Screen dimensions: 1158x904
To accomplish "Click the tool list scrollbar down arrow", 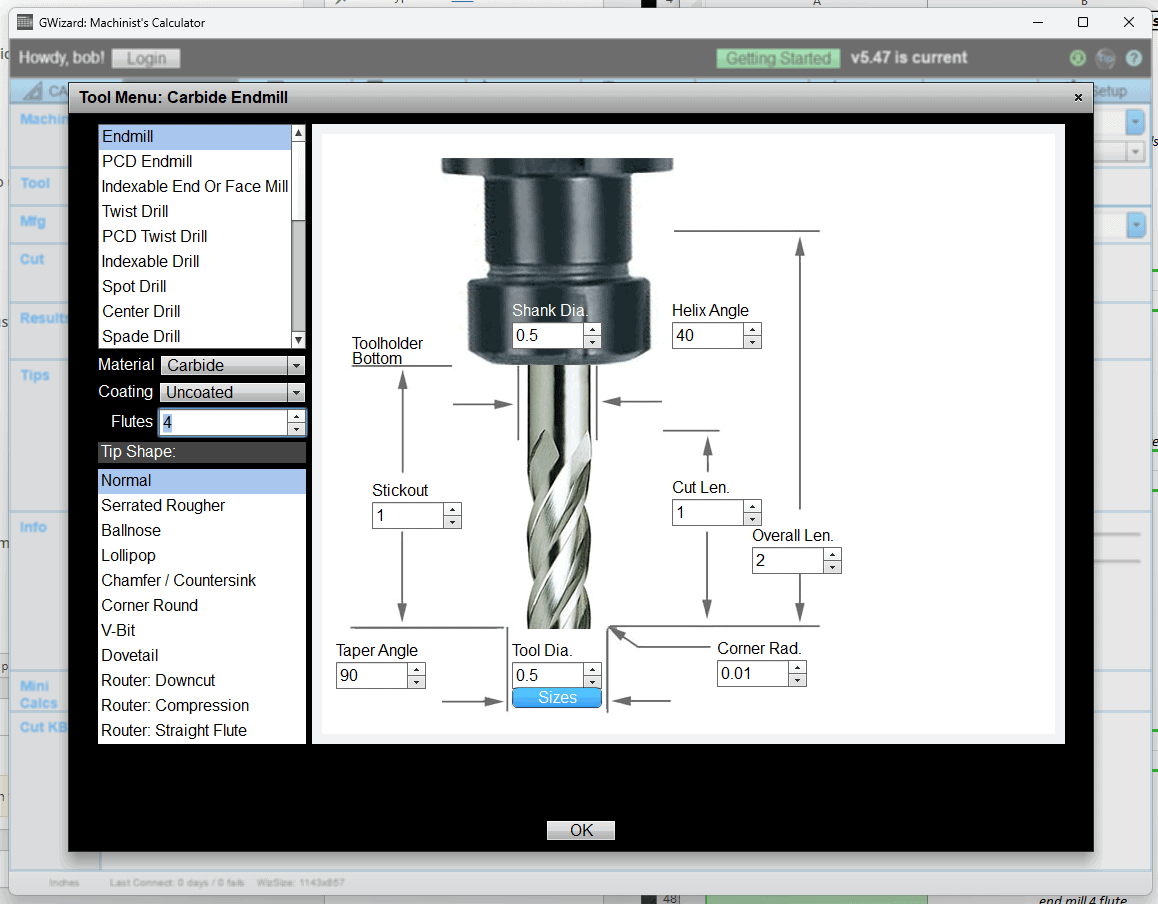I will coord(298,337).
